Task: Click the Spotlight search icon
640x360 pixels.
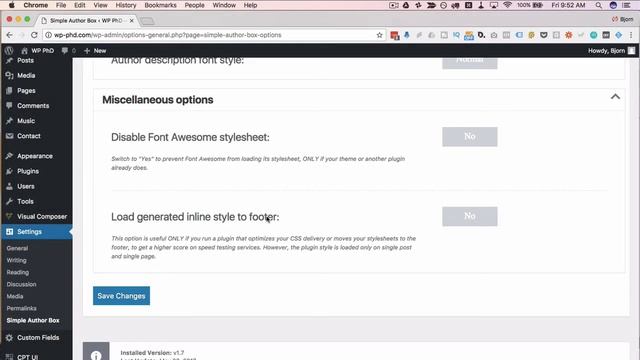Action: (x=598, y=5)
